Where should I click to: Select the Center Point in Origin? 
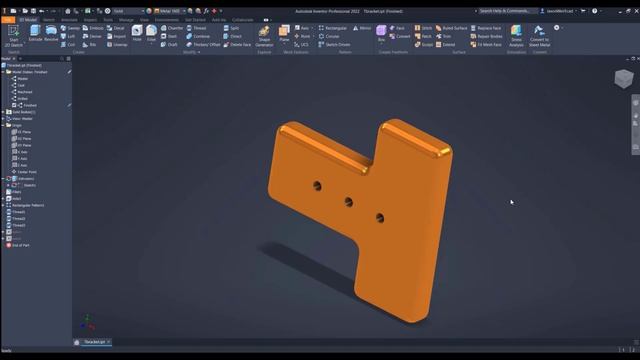[24, 172]
